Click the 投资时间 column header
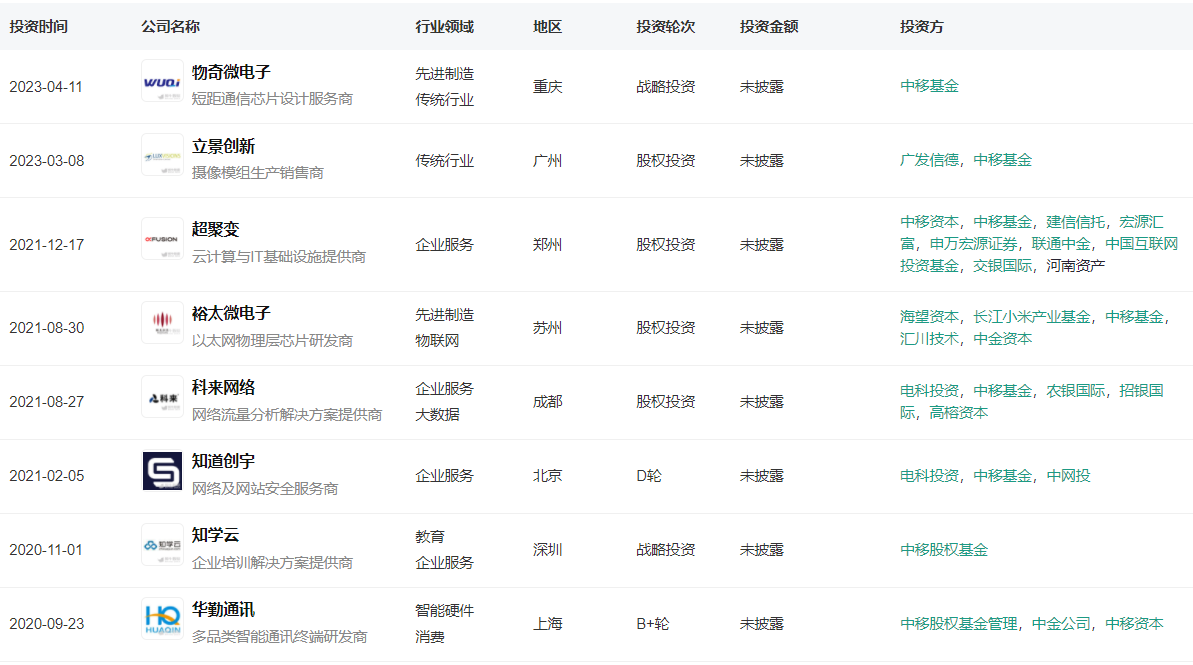This screenshot has height=665, width=1193. 38,27
